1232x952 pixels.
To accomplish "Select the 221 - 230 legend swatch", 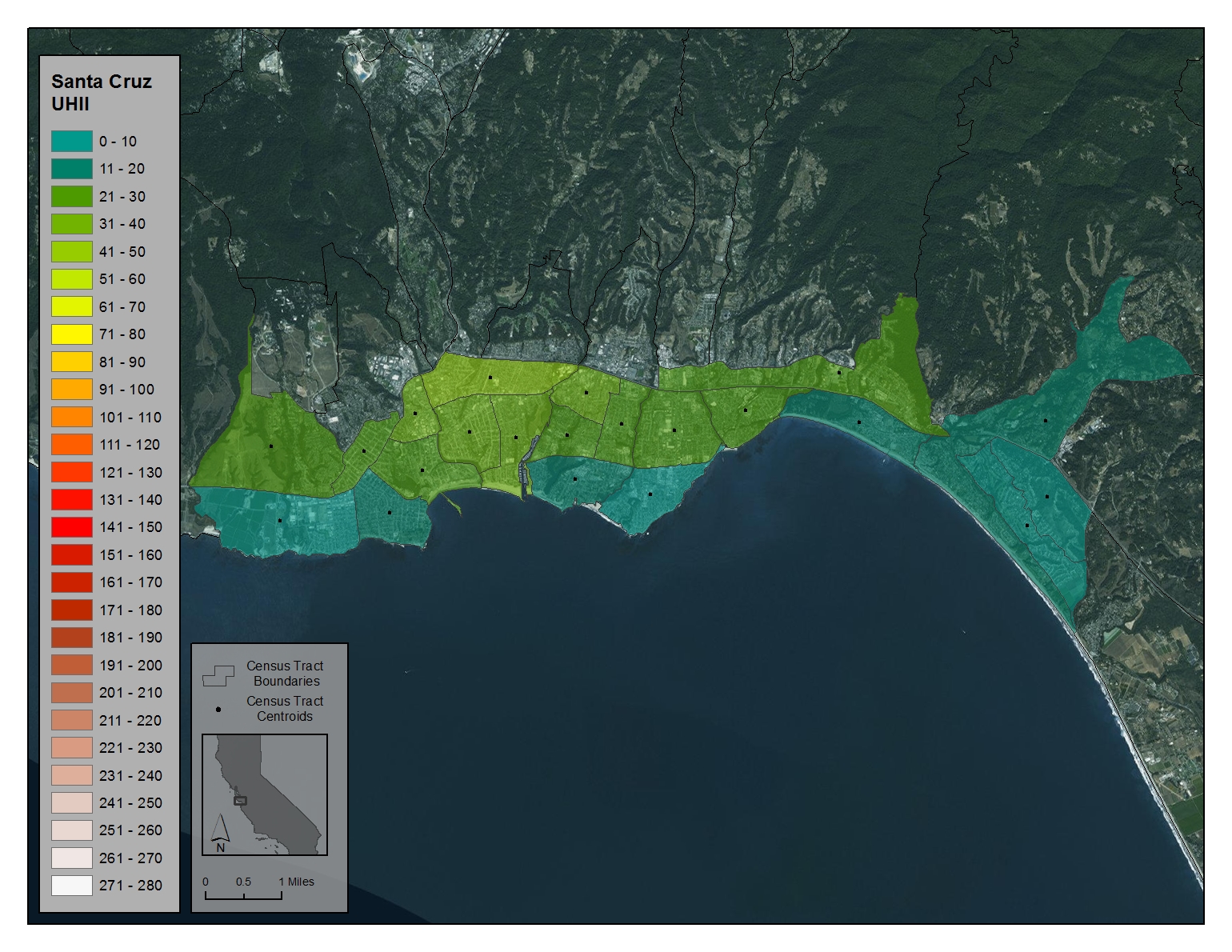I will click(x=72, y=748).
